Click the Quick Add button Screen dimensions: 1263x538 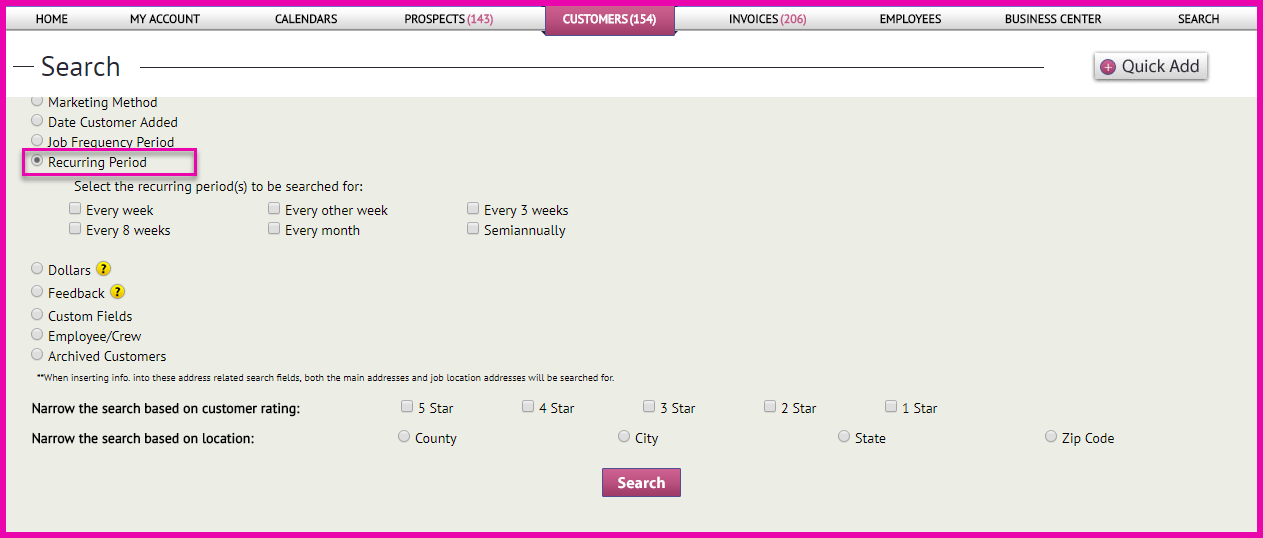1151,66
